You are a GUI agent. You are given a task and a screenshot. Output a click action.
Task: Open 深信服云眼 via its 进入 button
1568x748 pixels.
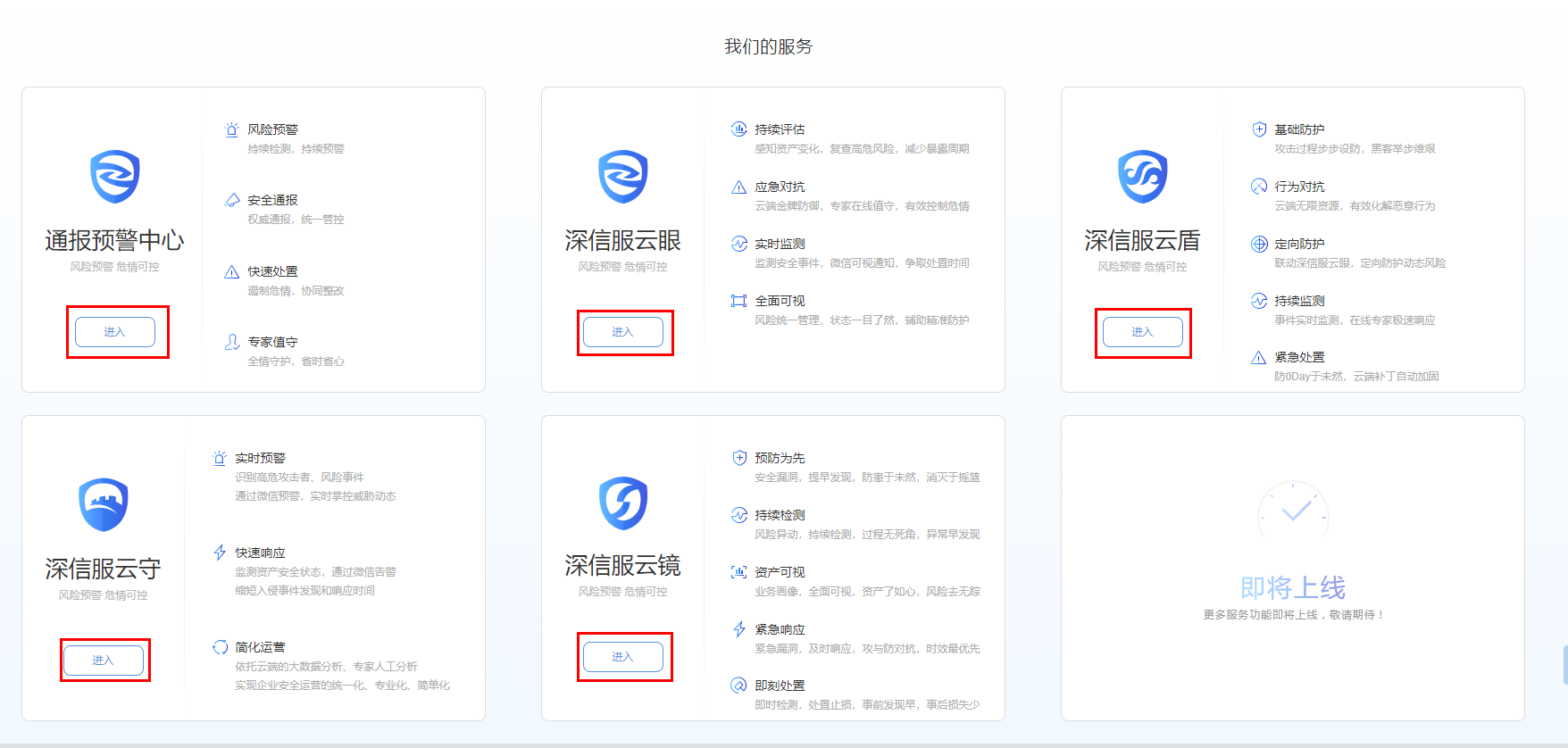click(x=623, y=332)
